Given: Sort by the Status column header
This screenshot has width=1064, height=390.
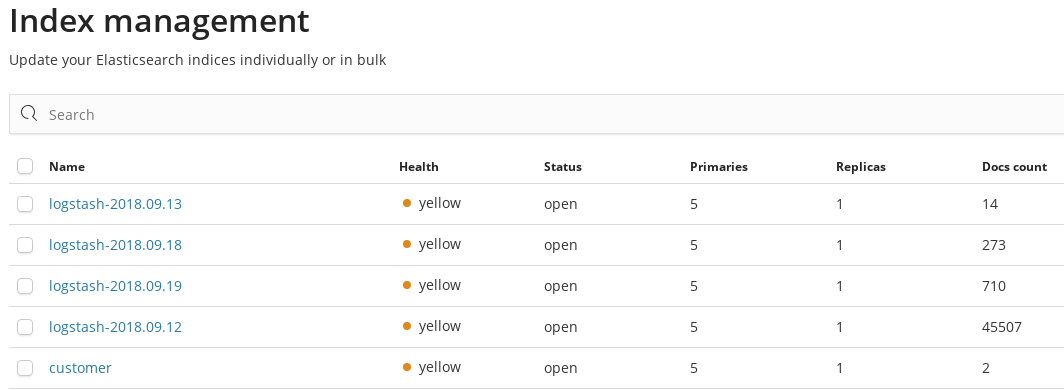Looking at the screenshot, I should (563, 167).
